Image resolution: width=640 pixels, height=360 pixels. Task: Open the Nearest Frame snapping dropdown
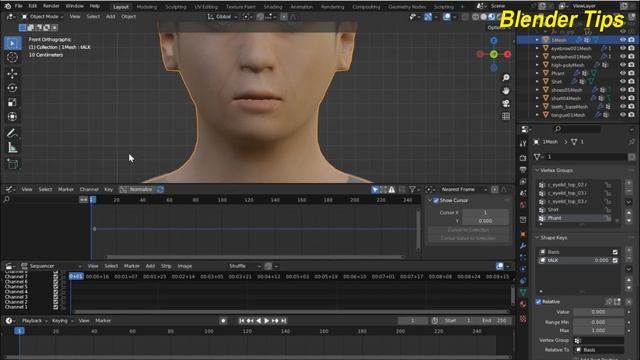pos(461,189)
